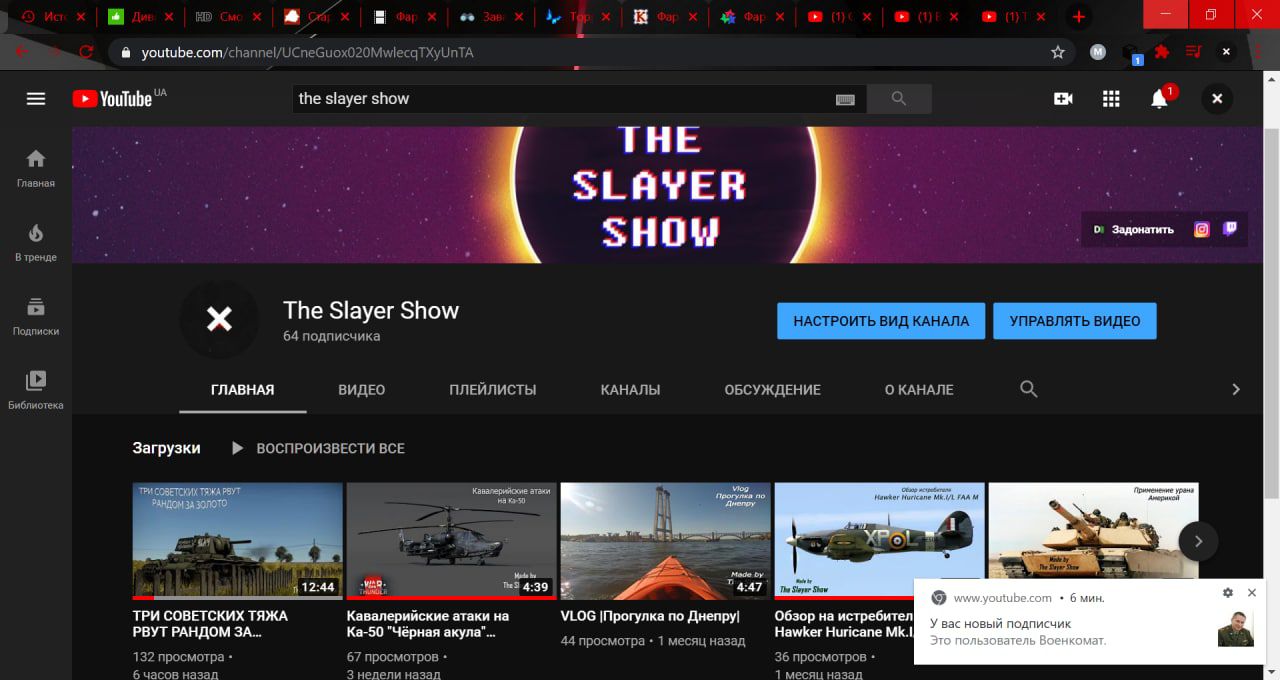
Task: Open the on-screen keyboard icon in search box
Action: 845,99
